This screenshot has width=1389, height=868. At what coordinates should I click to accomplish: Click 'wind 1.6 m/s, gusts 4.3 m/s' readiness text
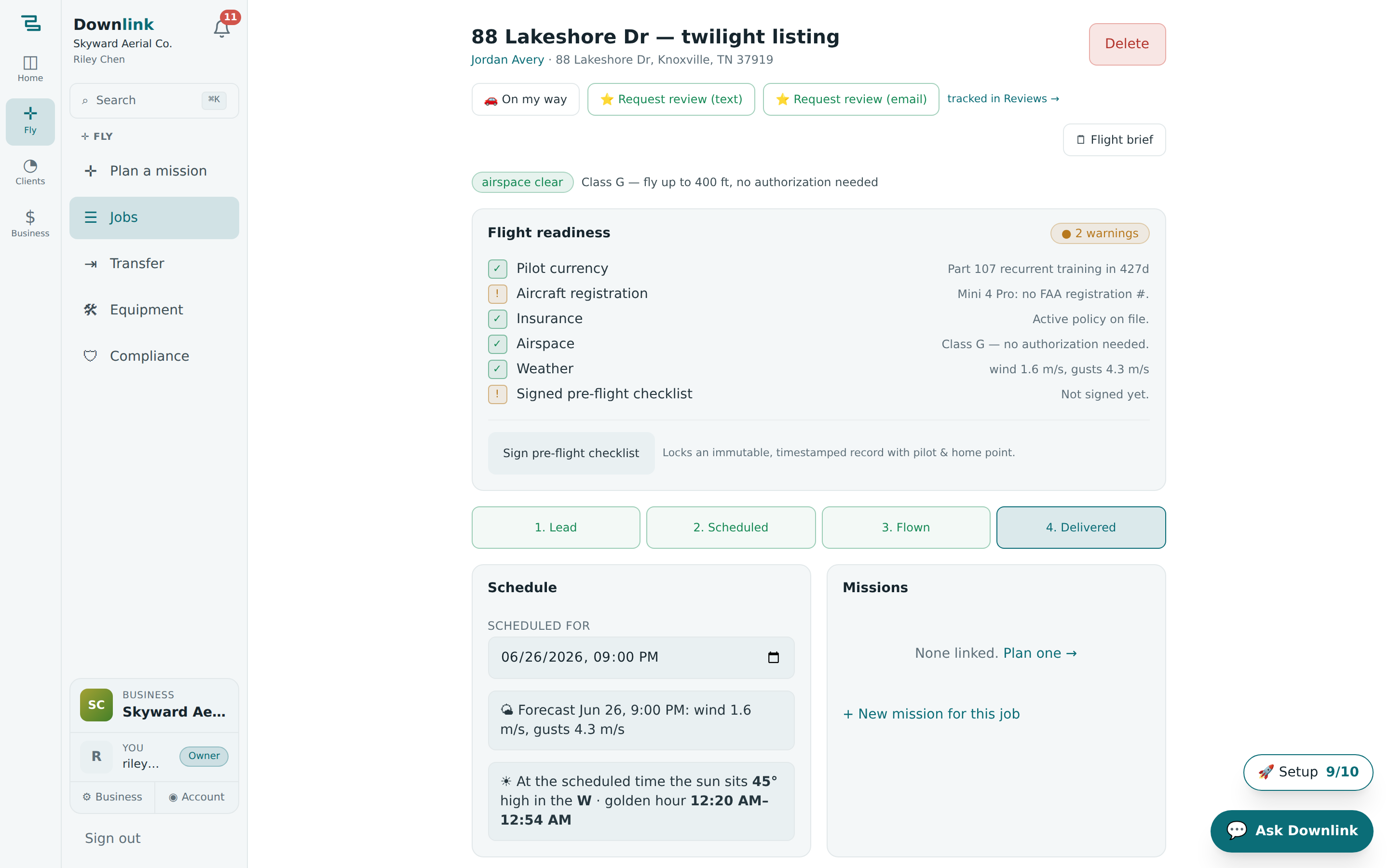[x=1069, y=369]
